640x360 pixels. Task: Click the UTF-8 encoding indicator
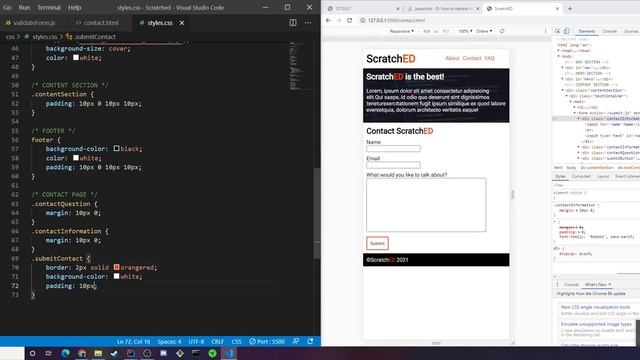pos(196,341)
